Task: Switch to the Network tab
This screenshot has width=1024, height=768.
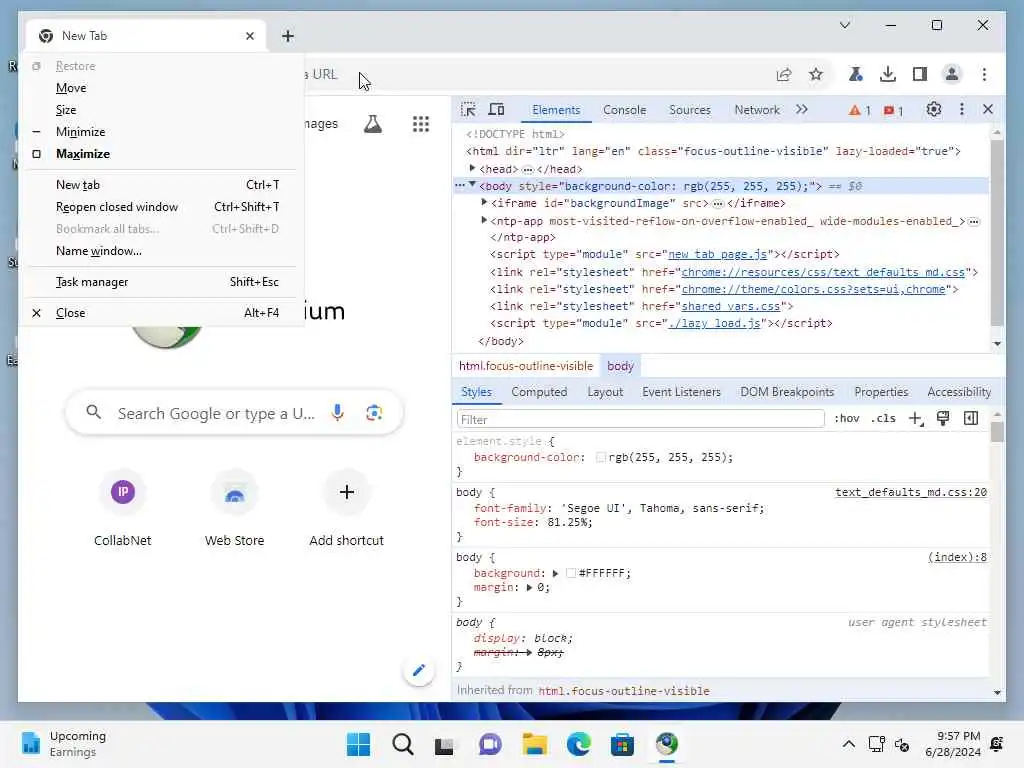Action: (757, 110)
